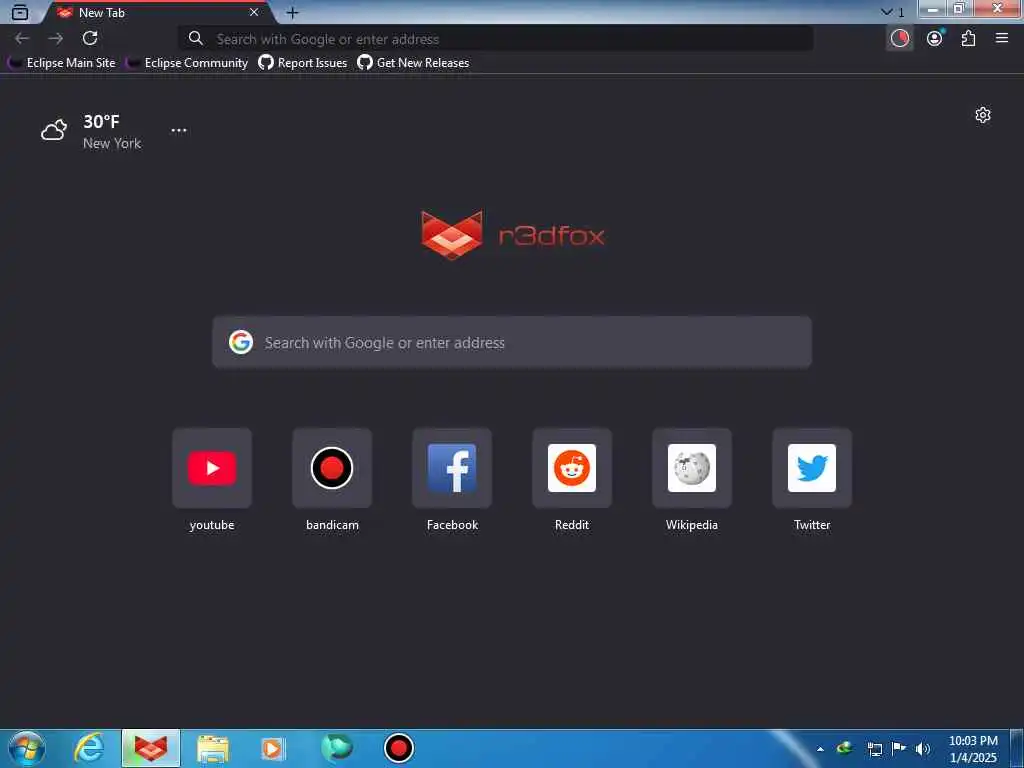Click the Show desktop strip at the taskbar edge
1024x768 pixels.
coord(1017,749)
